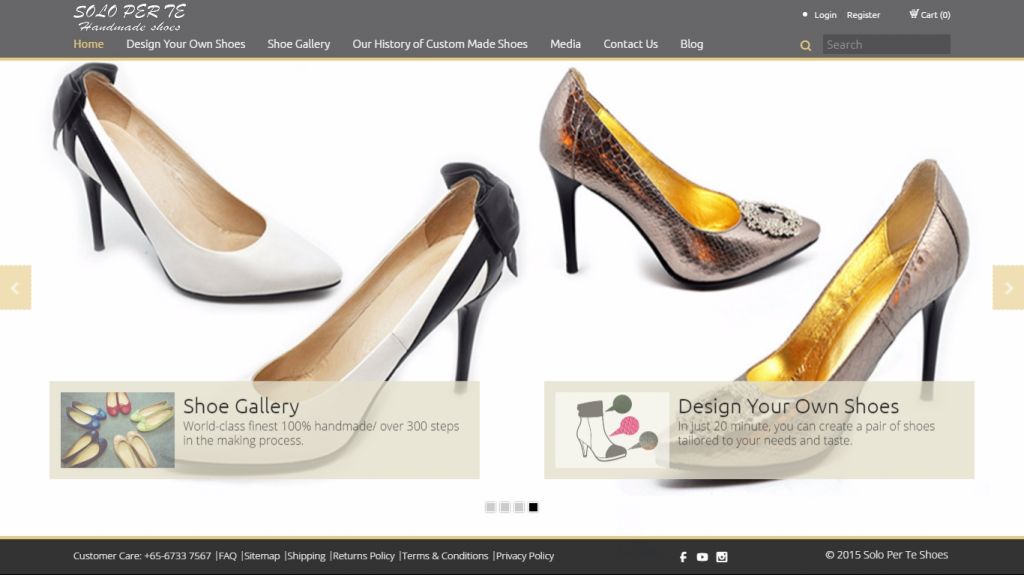Go to previous slide with left arrow
The height and width of the screenshot is (575, 1024).
(x=15, y=287)
